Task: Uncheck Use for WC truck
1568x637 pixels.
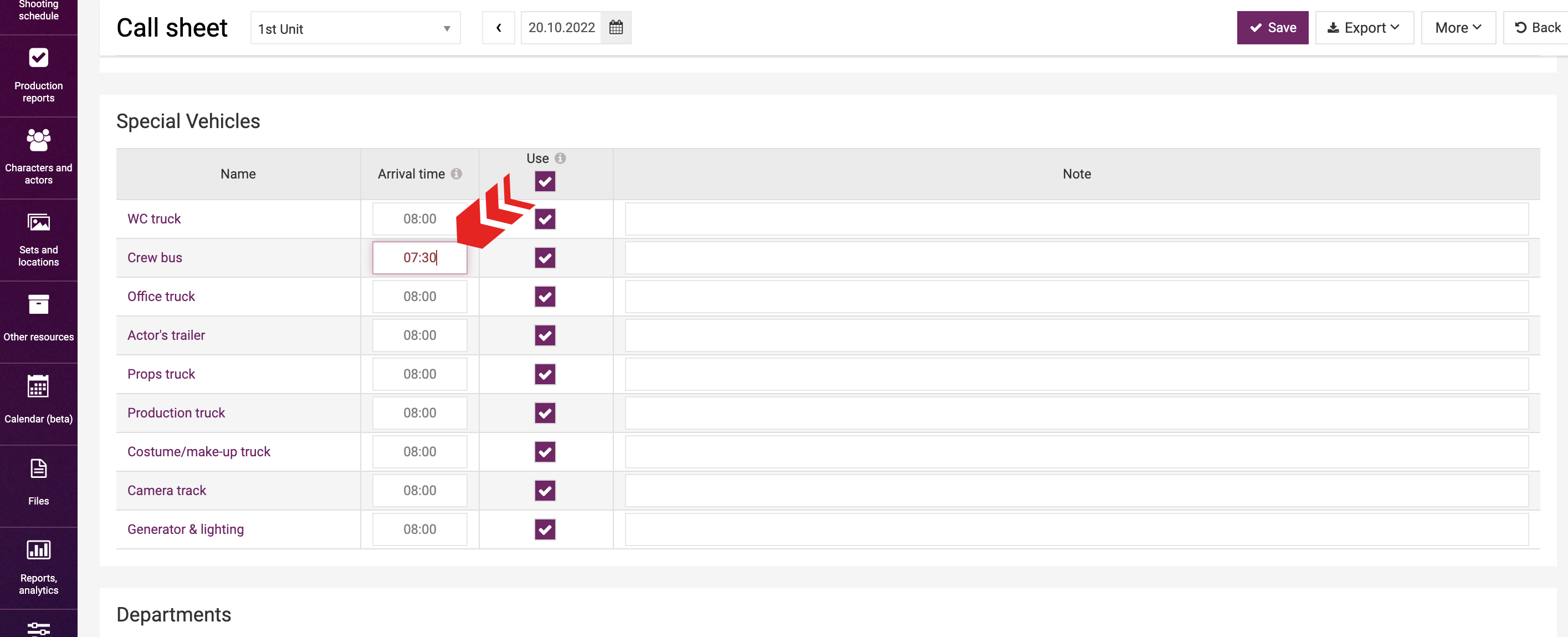Action: click(x=545, y=219)
